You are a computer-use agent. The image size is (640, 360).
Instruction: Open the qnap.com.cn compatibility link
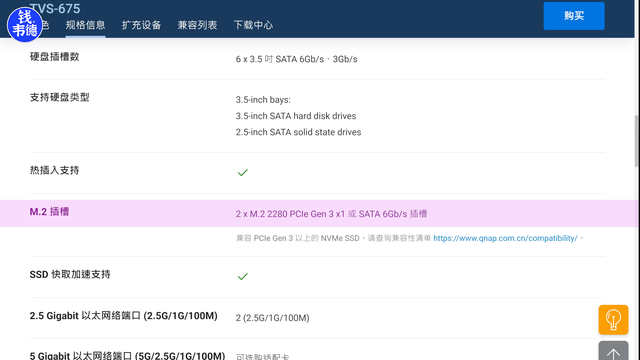click(x=505, y=238)
